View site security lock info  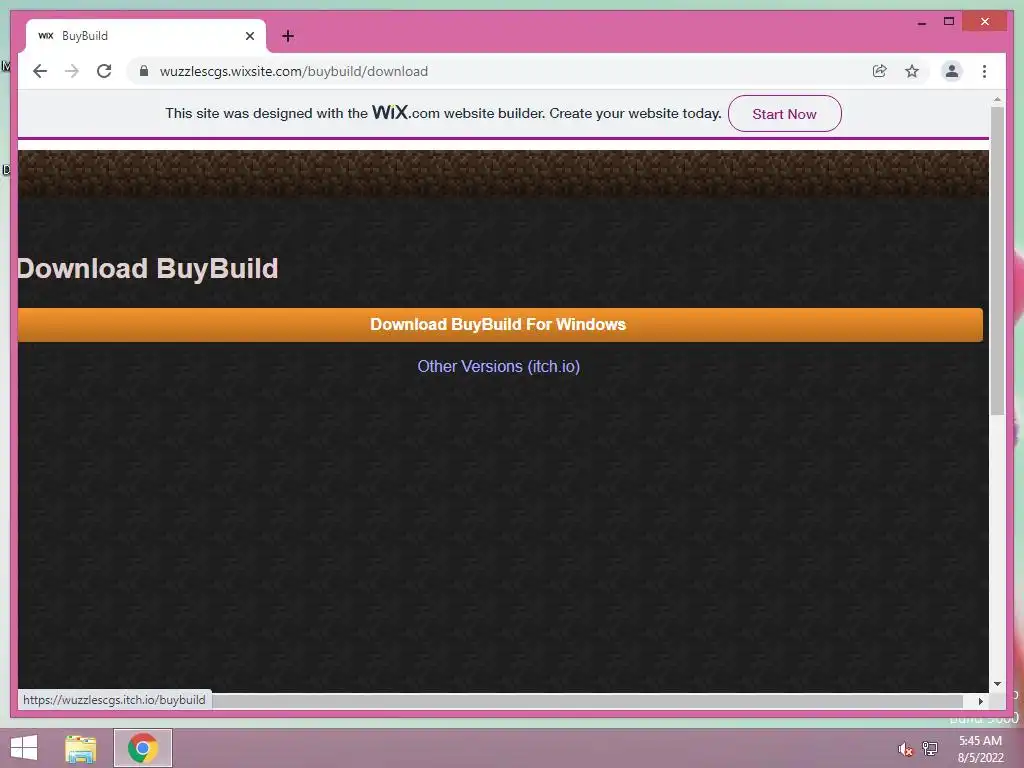pyautogui.click(x=144, y=71)
